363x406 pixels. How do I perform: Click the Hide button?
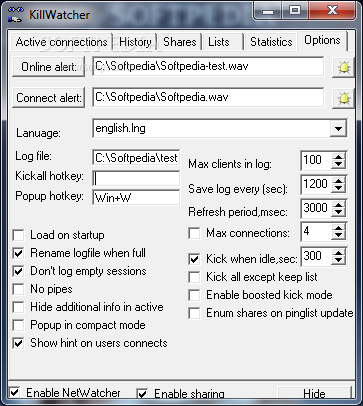[x=314, y=394]
